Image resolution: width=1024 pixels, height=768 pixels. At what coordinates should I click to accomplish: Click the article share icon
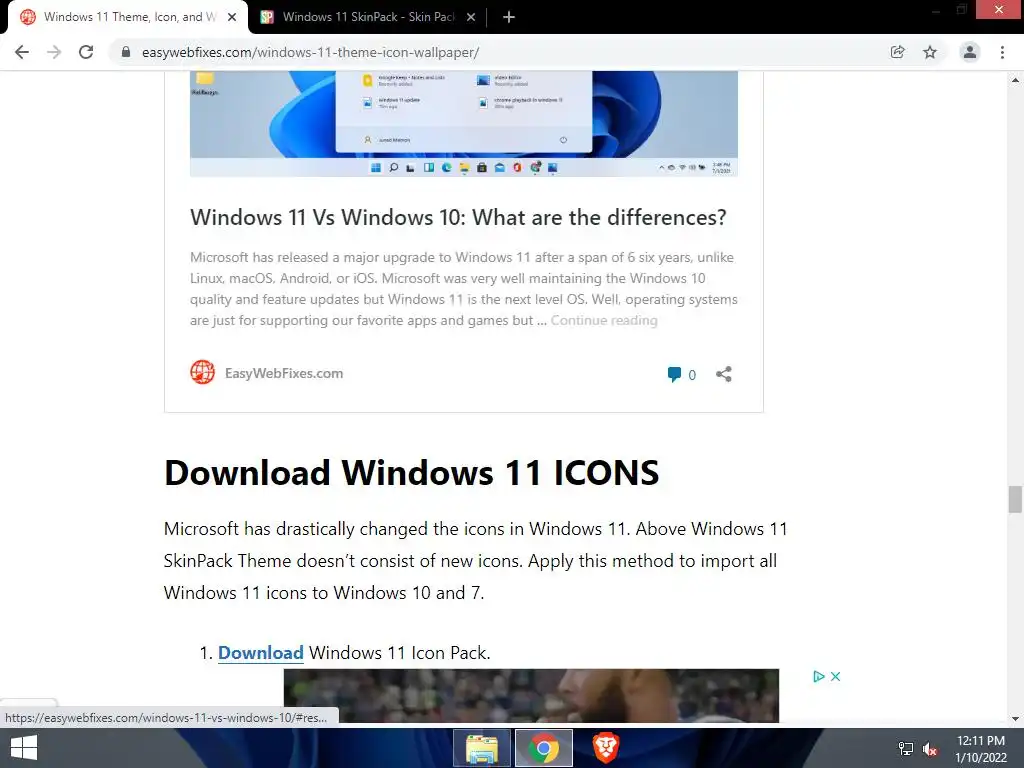pyautogui.click(x=724, y=374)
